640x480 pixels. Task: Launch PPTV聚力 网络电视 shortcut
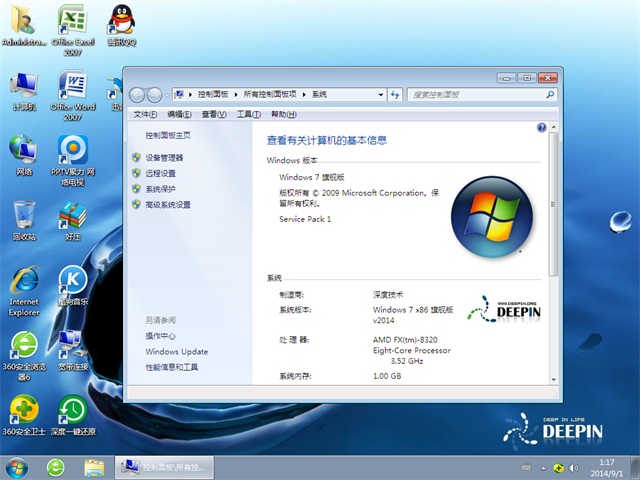73,160
